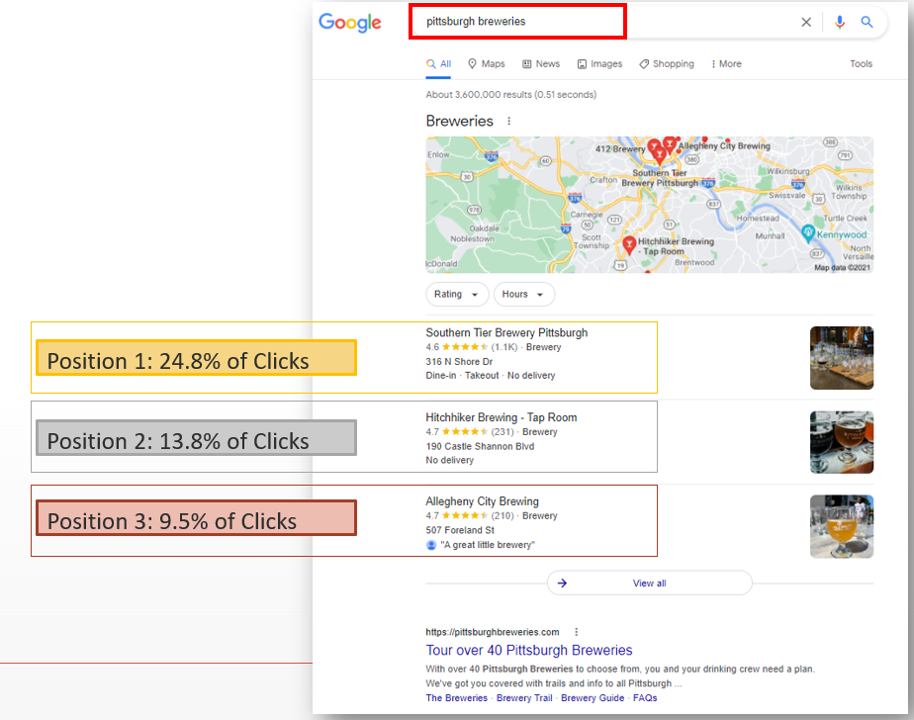914x720 pixels.
Task: Select the All results tab
Action: point(439,64)
